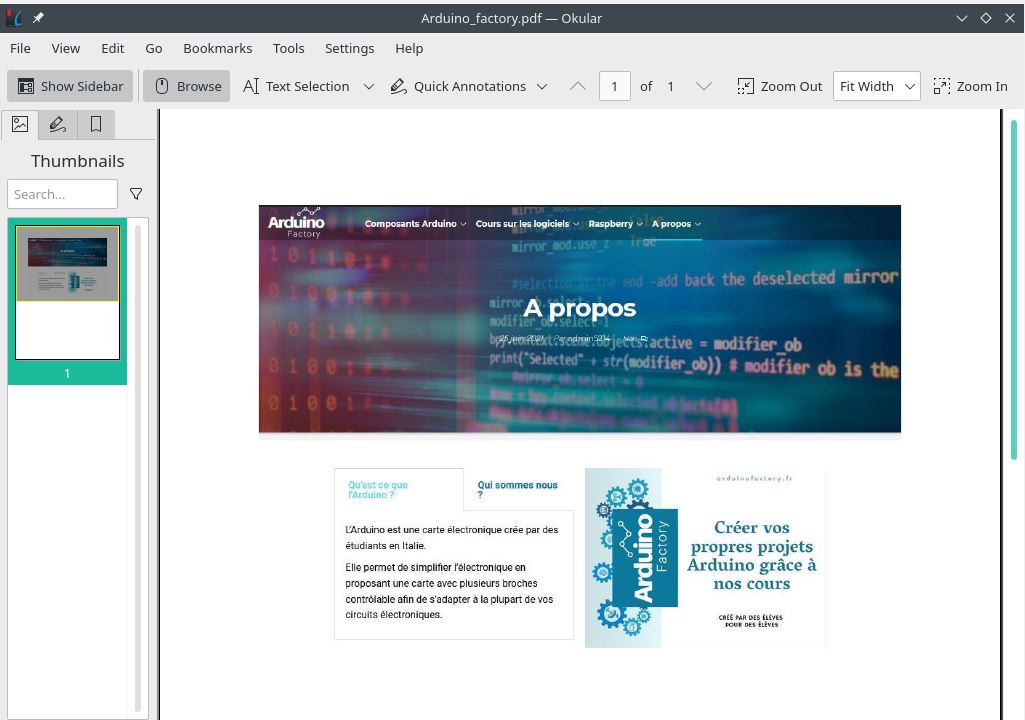Open the Bookmarks menu
The image size is (1025, 720).
pyautogui.click(x=217, y=48)
